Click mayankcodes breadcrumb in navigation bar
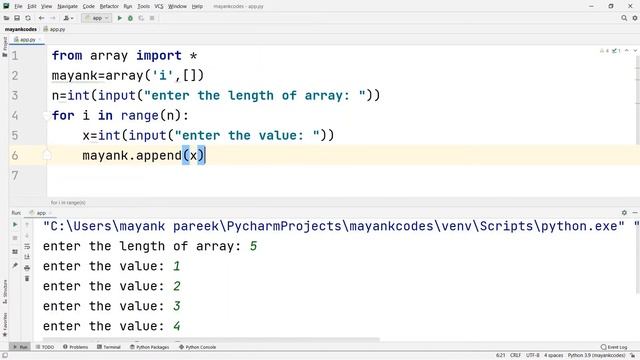Viewport: 640px width, 360px height. pos(21,29)
